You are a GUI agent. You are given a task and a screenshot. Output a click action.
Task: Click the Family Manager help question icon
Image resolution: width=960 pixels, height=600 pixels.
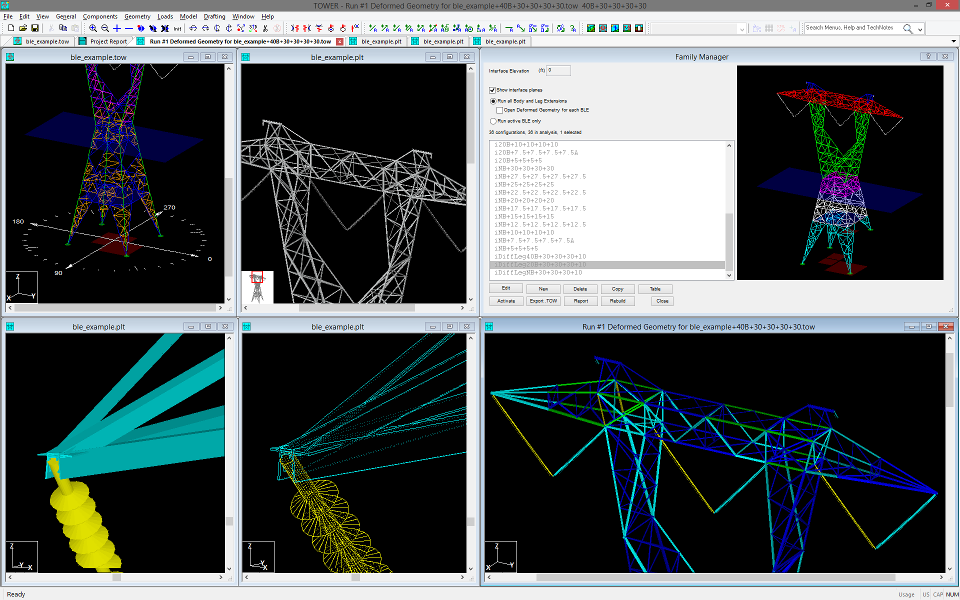[928, 56]
